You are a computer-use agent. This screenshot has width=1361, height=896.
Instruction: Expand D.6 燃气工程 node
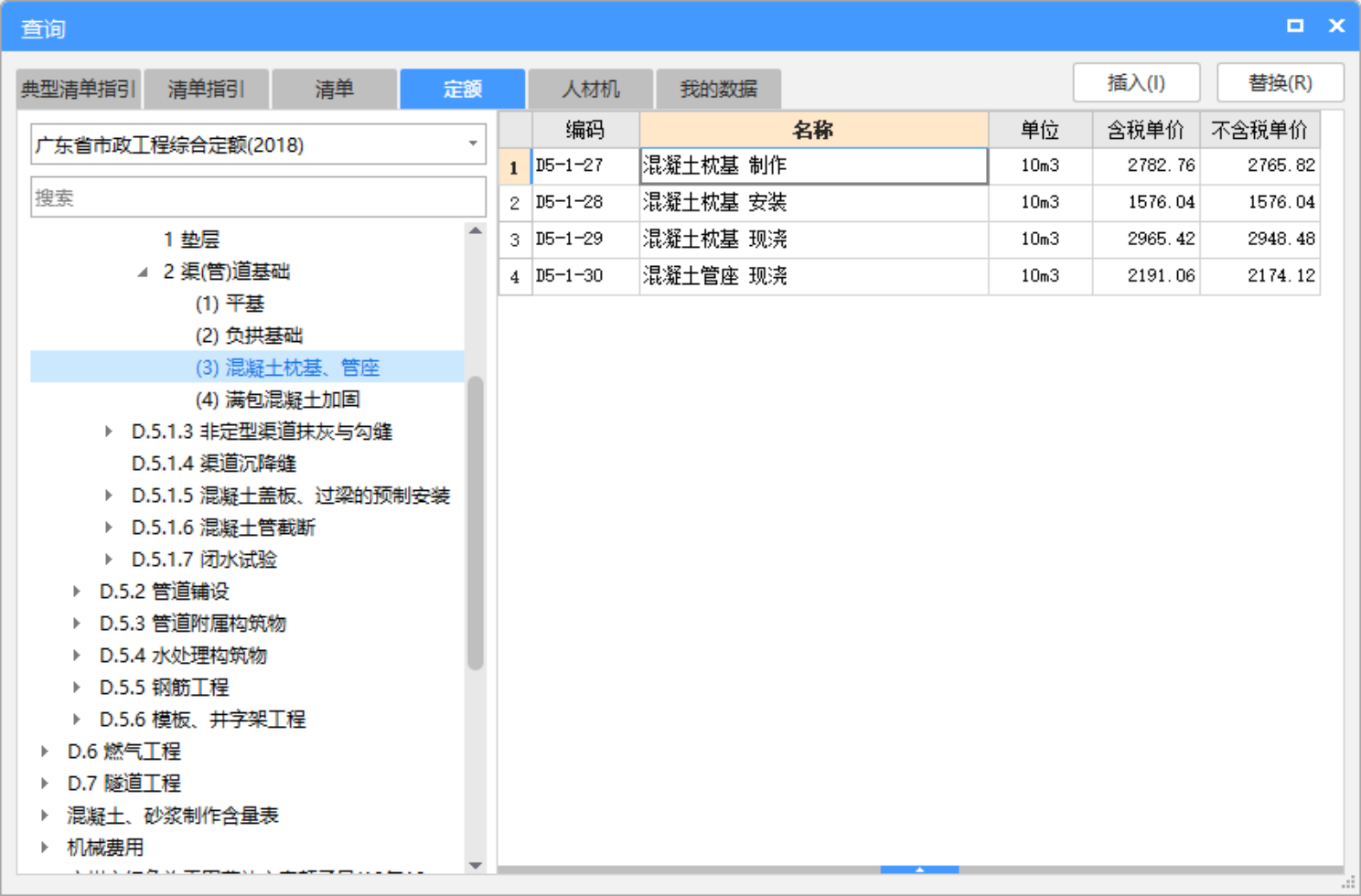click(x=45, y=752)
